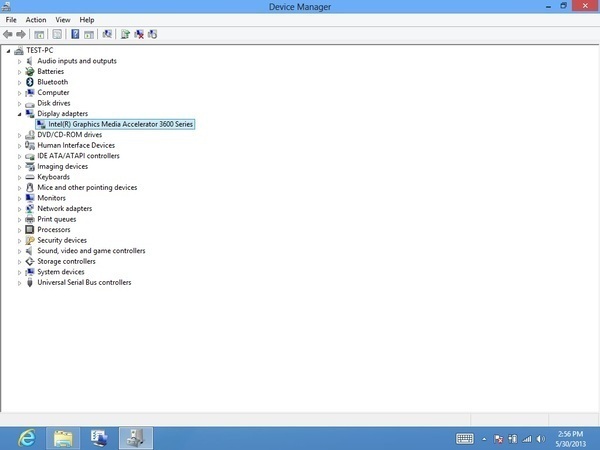Click Scan for hardware changes icon
This screenshot has height=450, width=600.
click(107, 34)
